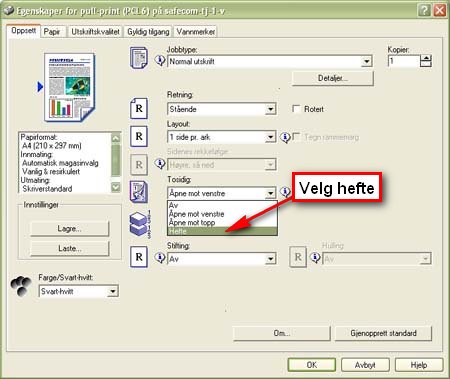Click Gjenopprett standard button
The height and width of the screenshot is (379, 450).
click(383, 333)
